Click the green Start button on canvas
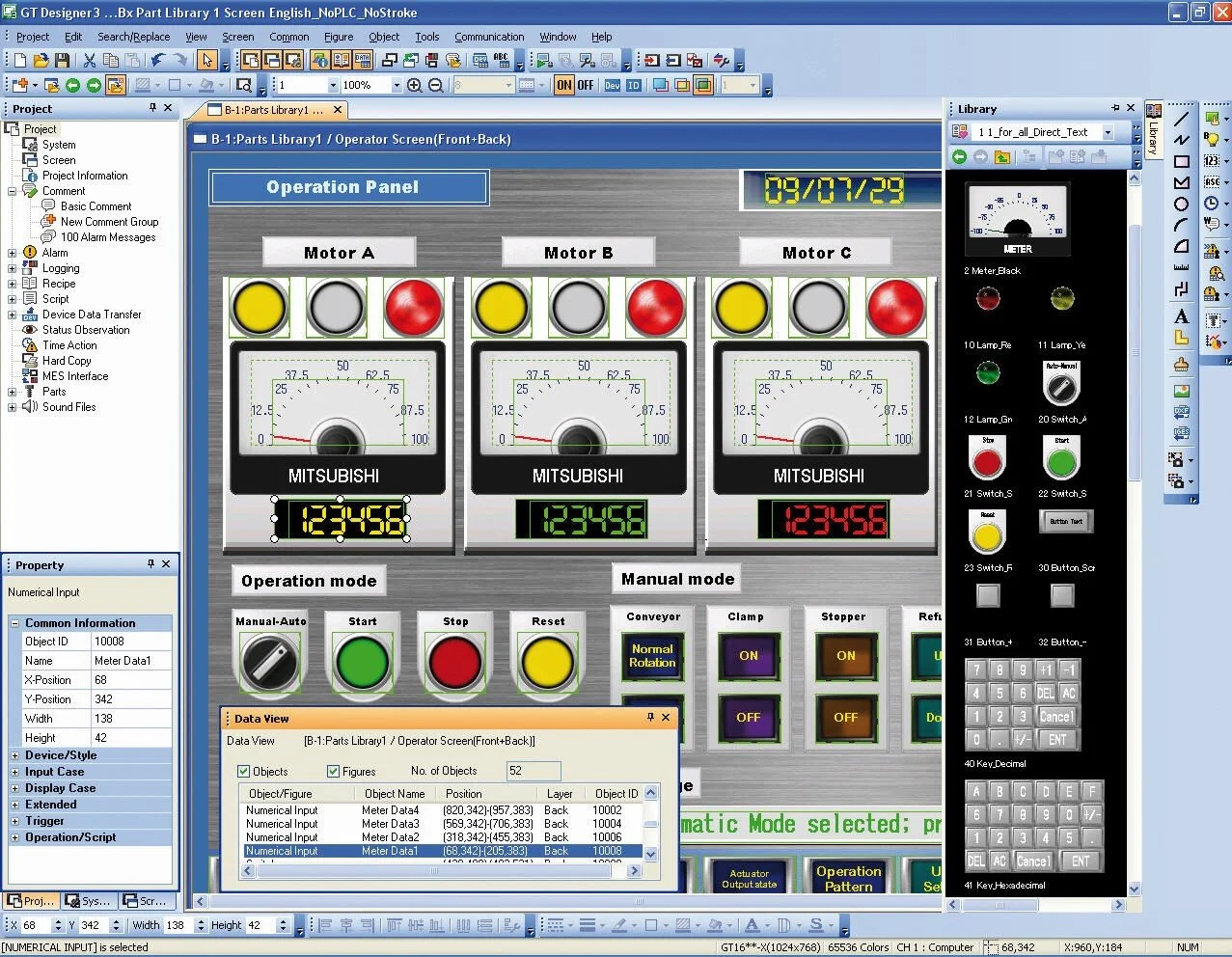Screen dimensions: 1232x957 [x=362, y=663]
